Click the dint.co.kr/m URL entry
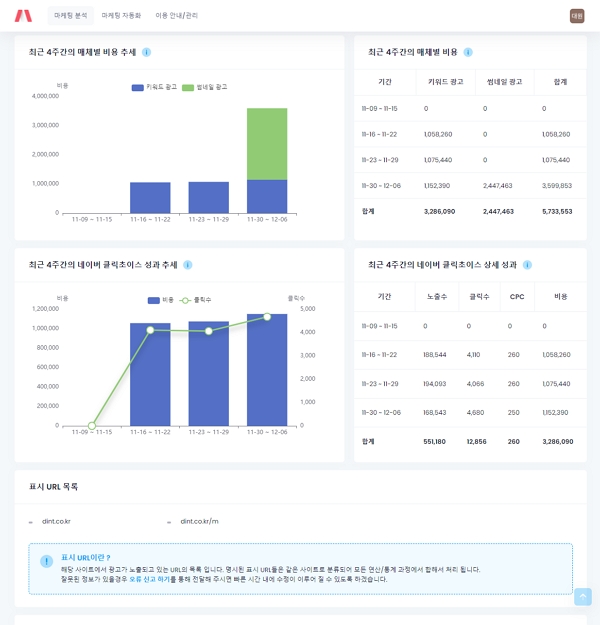Image resolution: width=600 pixels, height=625 pixels. point(199,521)
